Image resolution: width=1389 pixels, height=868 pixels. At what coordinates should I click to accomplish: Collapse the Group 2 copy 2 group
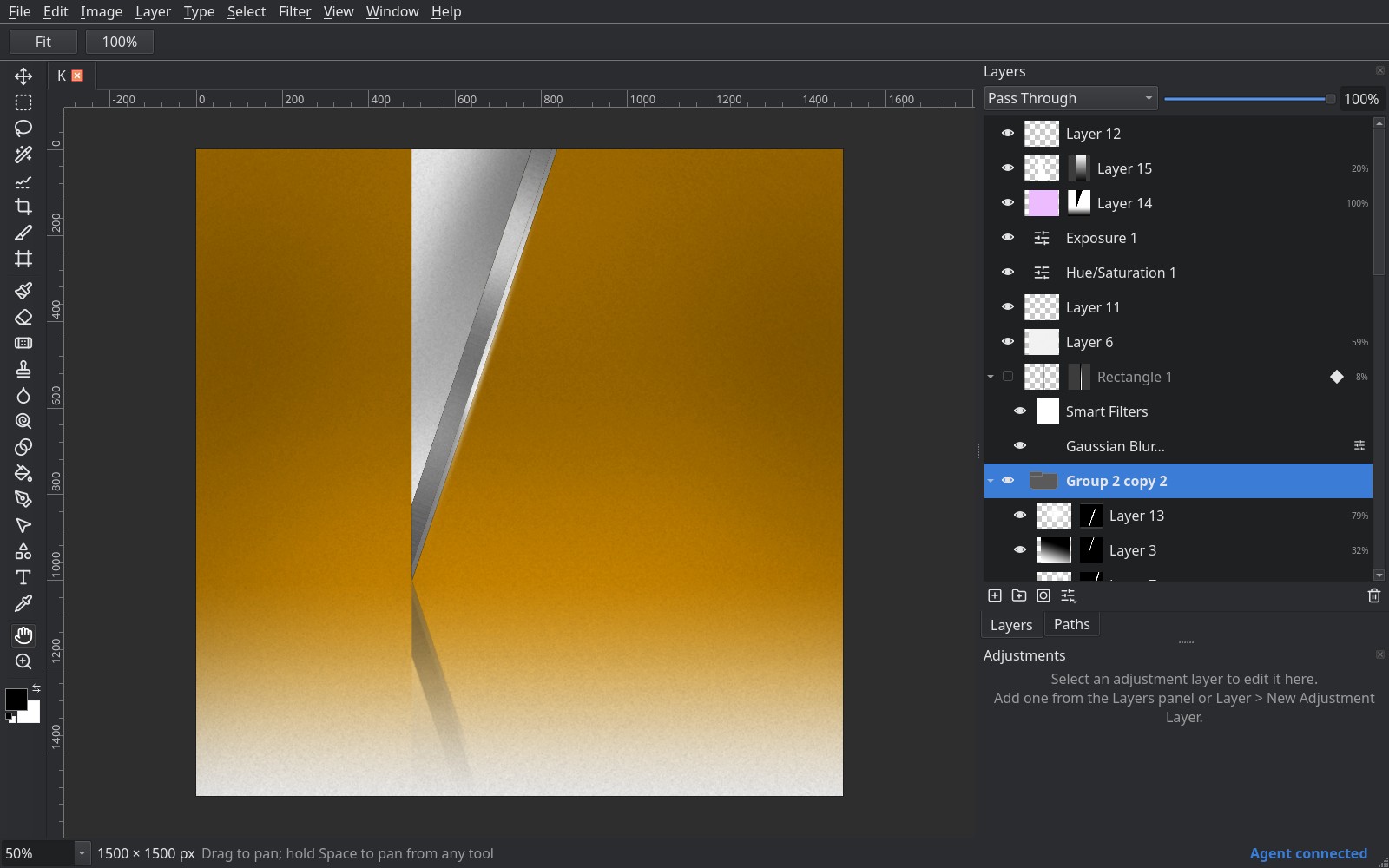click(x=991, y=481)
